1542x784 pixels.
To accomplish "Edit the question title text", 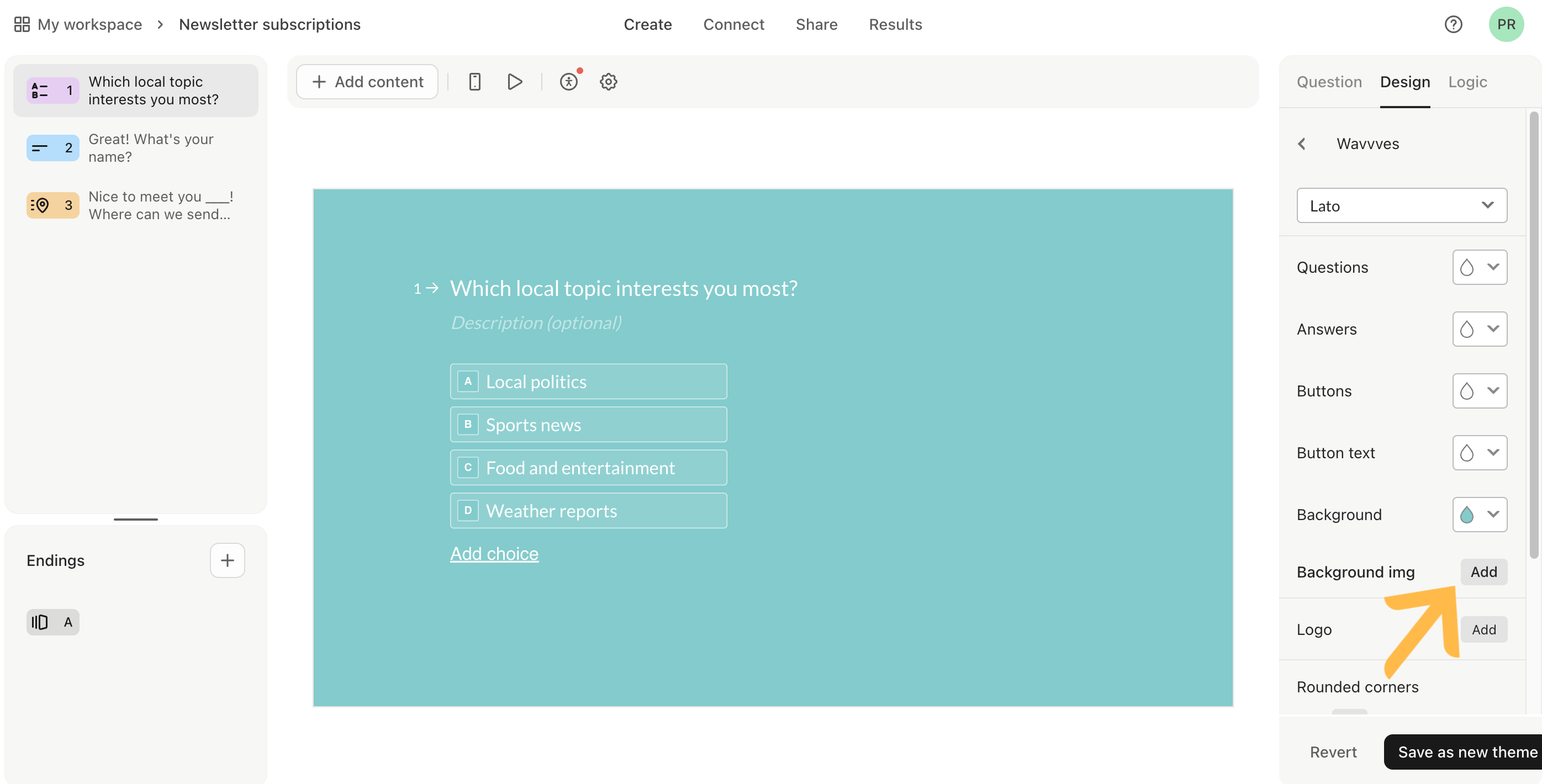I will coord(623,288).
